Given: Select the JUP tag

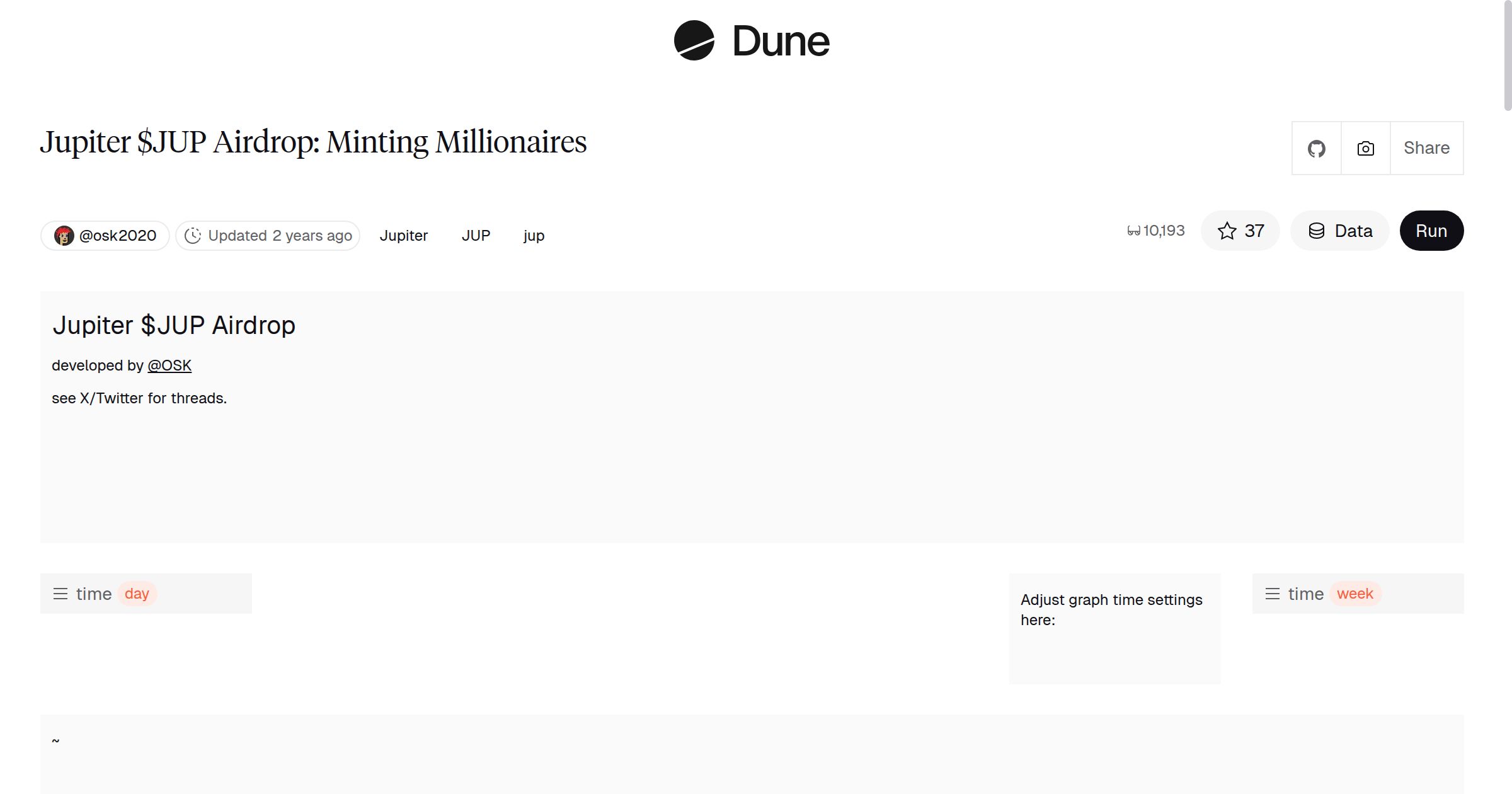Looking at the screenshot, I should pyautogui.click(x=476, y=235).
